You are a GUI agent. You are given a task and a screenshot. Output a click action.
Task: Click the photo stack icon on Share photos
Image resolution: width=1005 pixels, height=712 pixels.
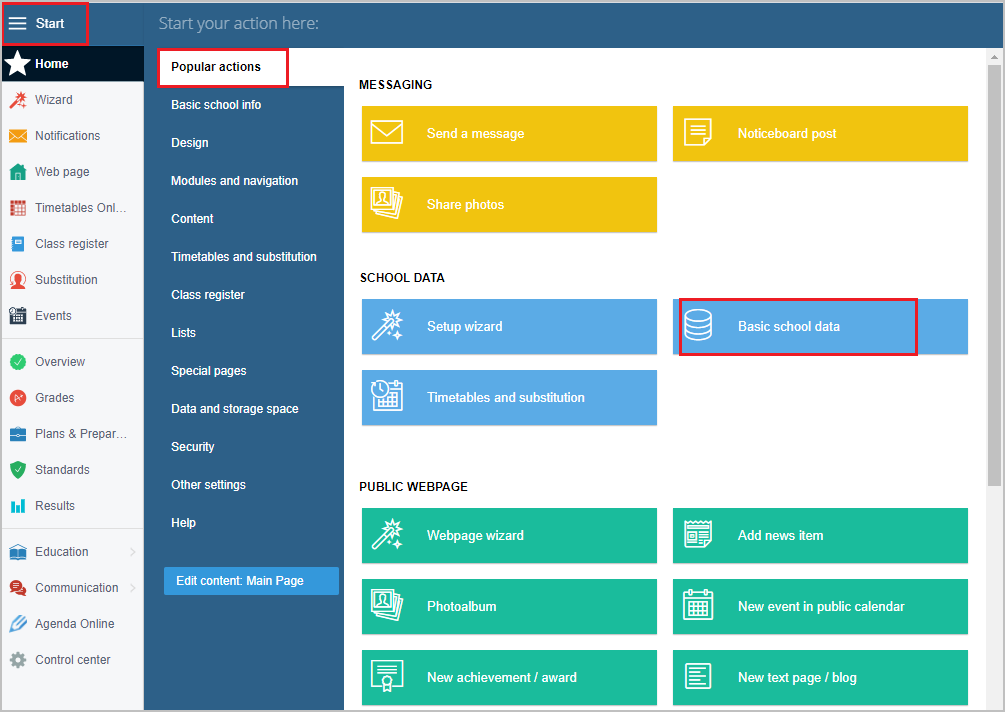tap(387, 203)
